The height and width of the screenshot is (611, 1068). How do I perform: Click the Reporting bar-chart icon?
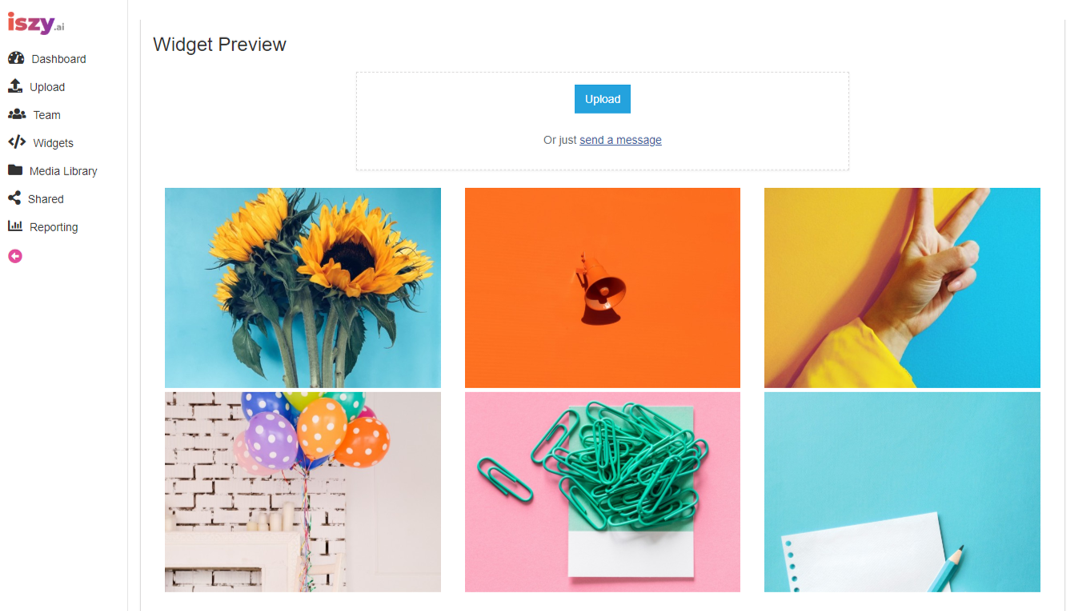[15, 226]
